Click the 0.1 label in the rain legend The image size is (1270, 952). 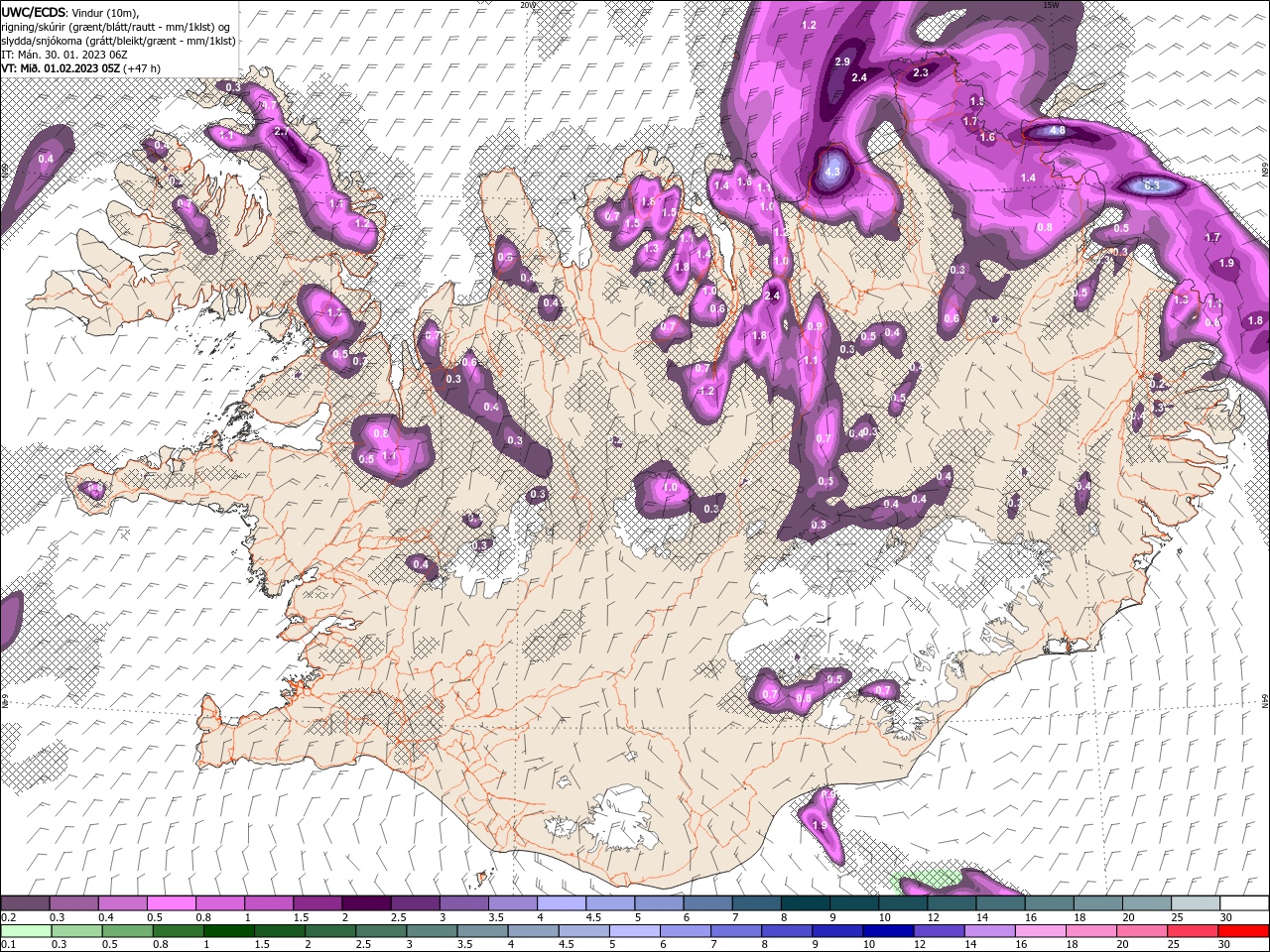pos(7,945)
